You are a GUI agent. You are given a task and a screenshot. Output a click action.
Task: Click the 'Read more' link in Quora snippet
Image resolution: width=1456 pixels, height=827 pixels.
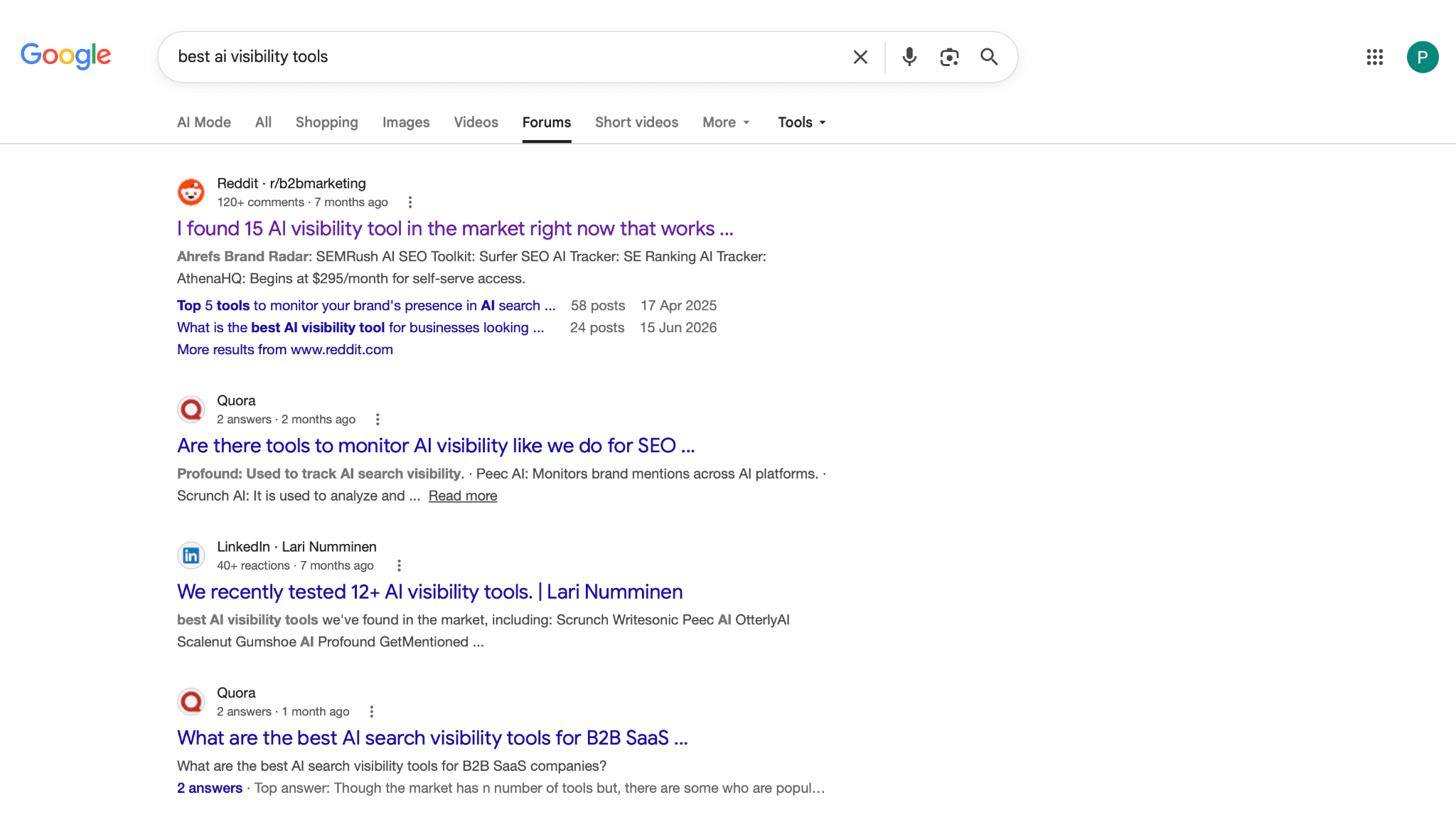[463, 496]
